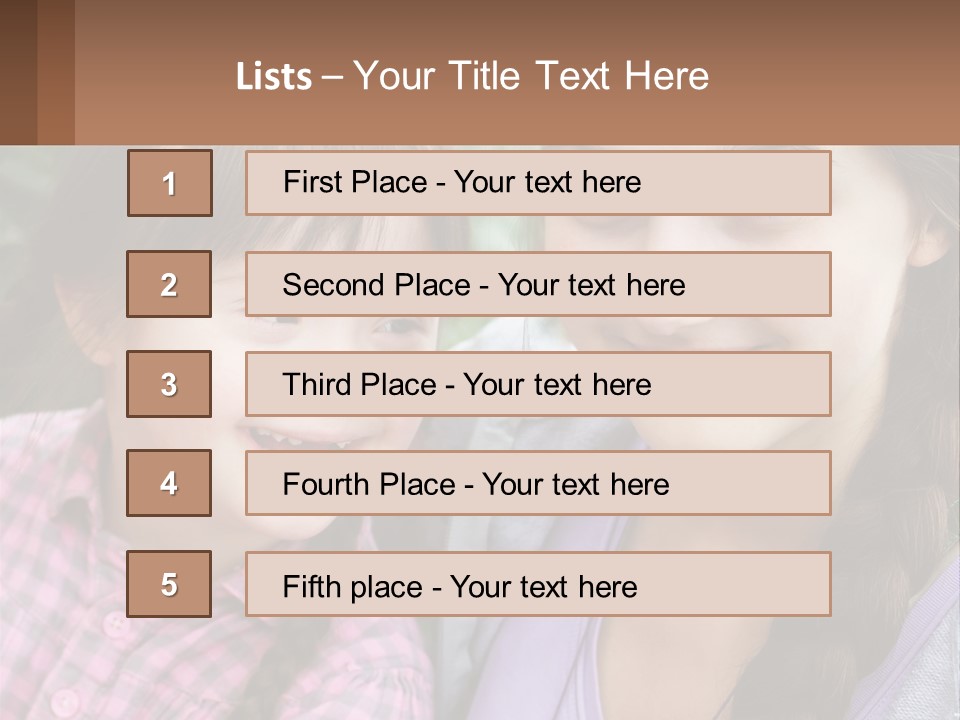Click the words 'Your Title Text Here'

[x=531, y=76]
